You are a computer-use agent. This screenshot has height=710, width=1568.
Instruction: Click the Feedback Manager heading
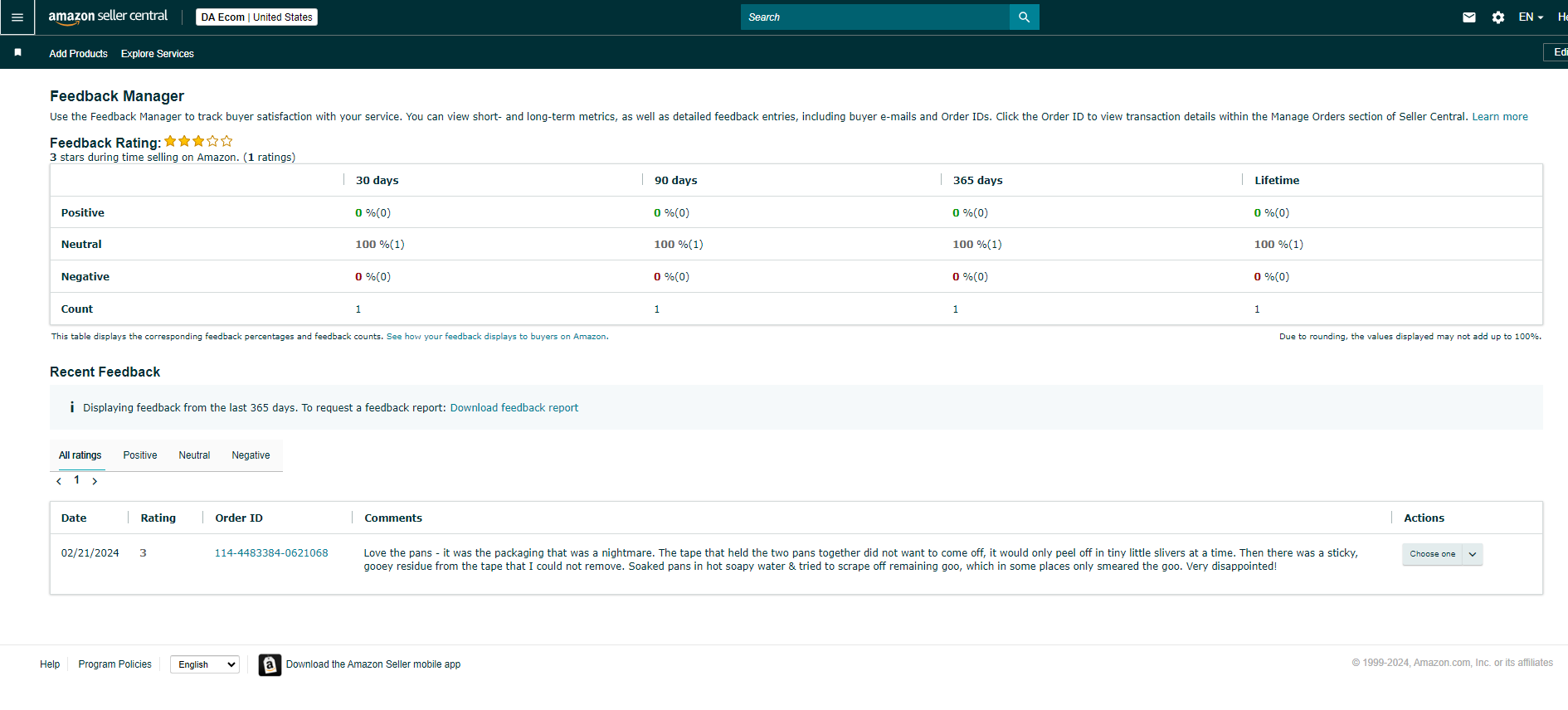point(117,96)
